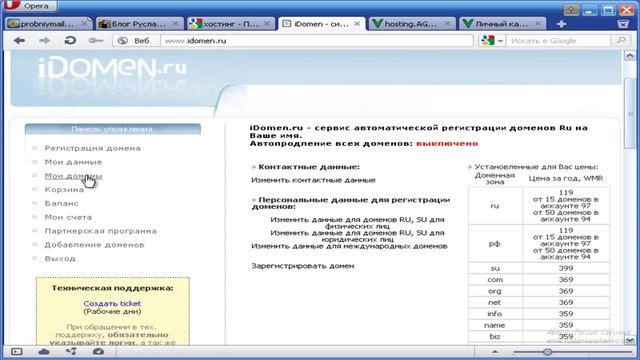Close the hosting.AG tab
The height and width of the screenshot is (360, 640).
pyautogui.click(x=447, y=24)
